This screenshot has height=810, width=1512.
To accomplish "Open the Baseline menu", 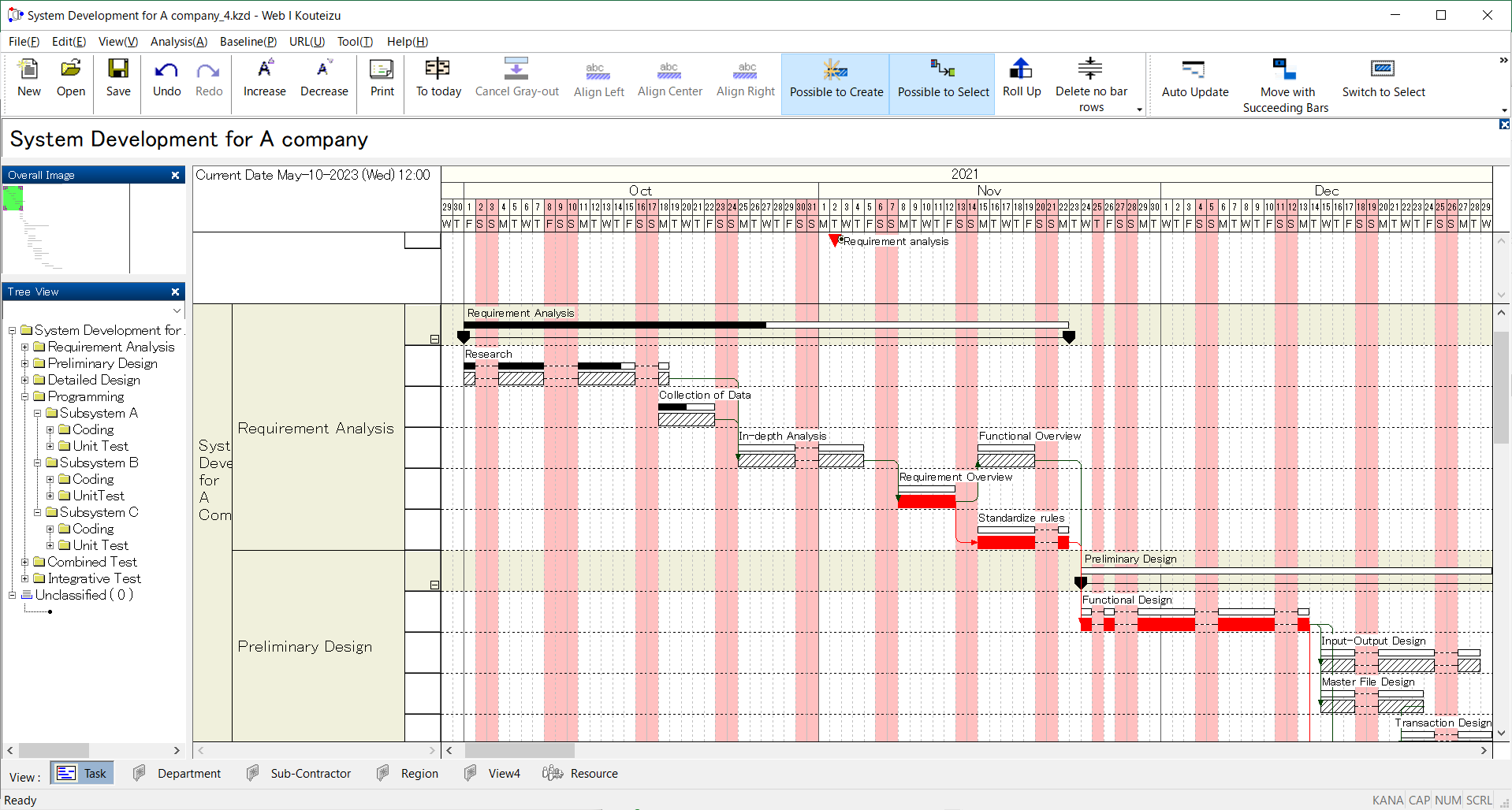I will tap(248, 42).
